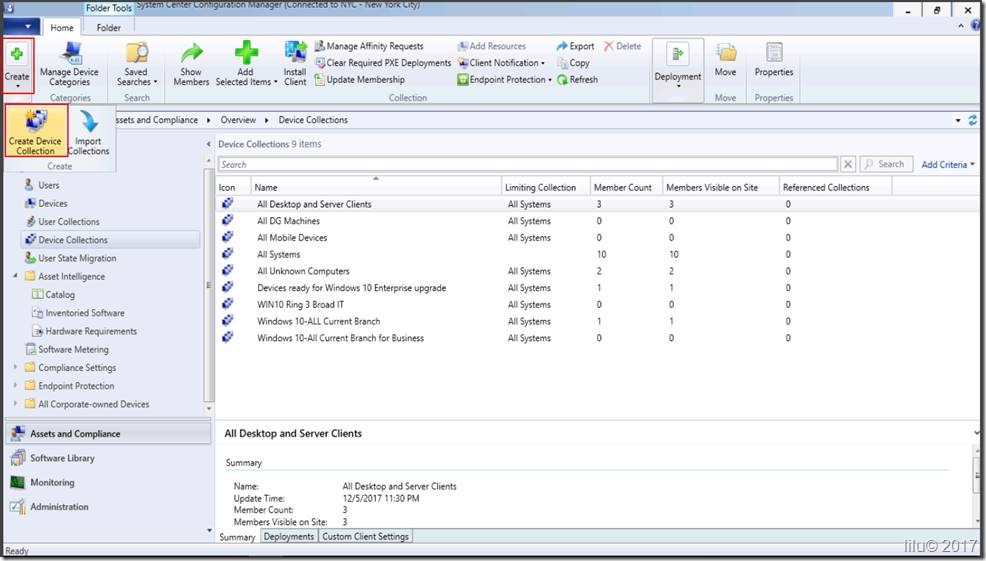The image size is (986, 561).
Task: Click Add Resources
Action: coord(491,46)
